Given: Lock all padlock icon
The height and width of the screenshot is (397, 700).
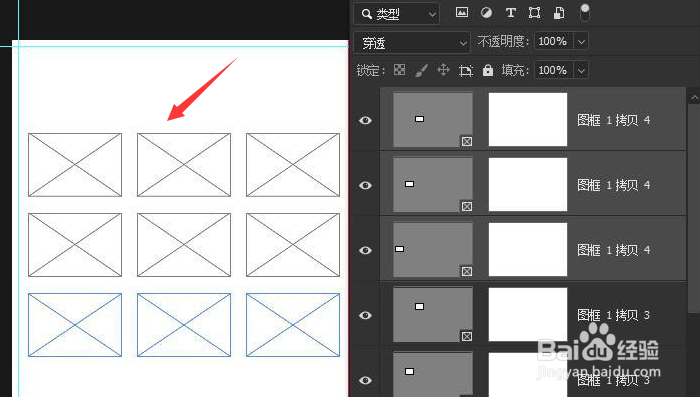Looking at the screenshot, I should pos(488,70).
